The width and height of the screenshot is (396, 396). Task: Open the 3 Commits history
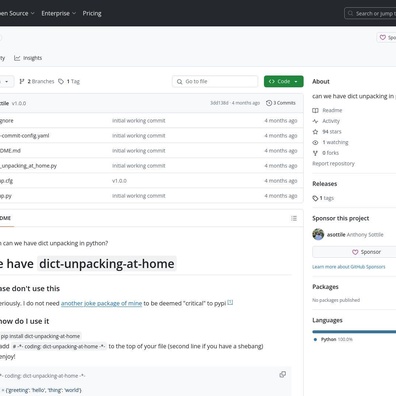[x=281, y=103]
